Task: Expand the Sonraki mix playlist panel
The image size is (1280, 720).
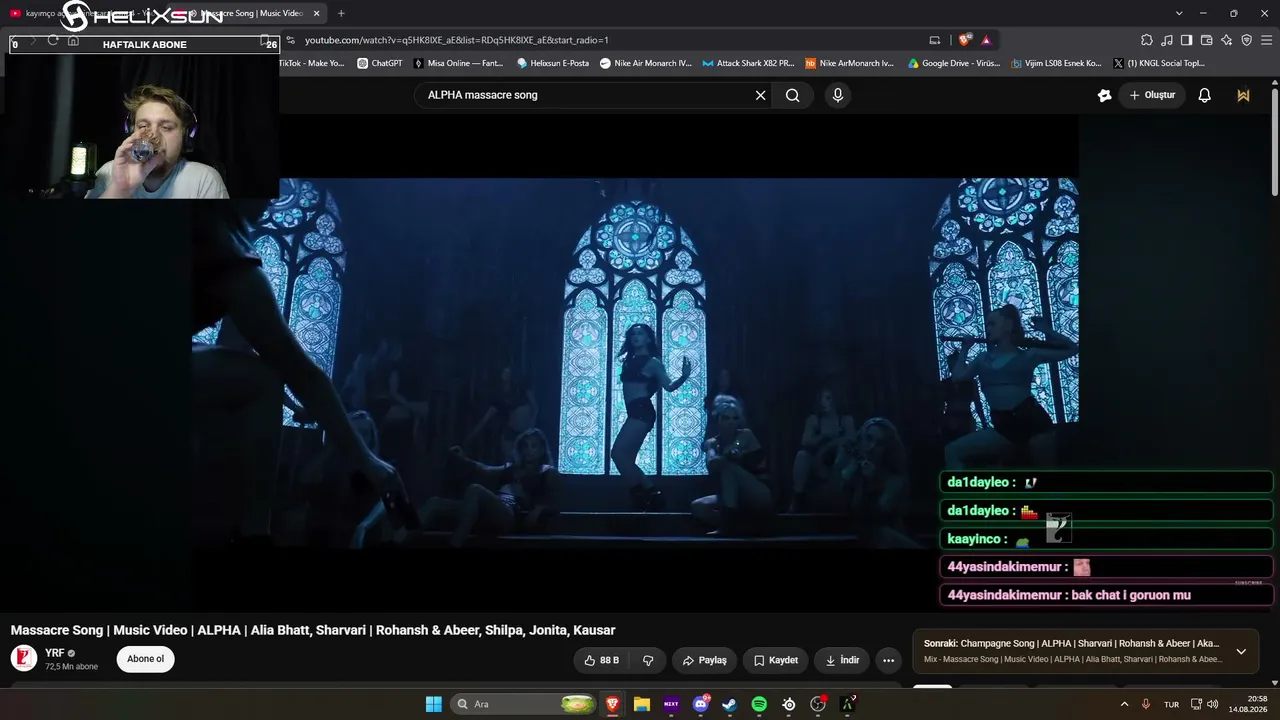Action: coord(1241,651)
